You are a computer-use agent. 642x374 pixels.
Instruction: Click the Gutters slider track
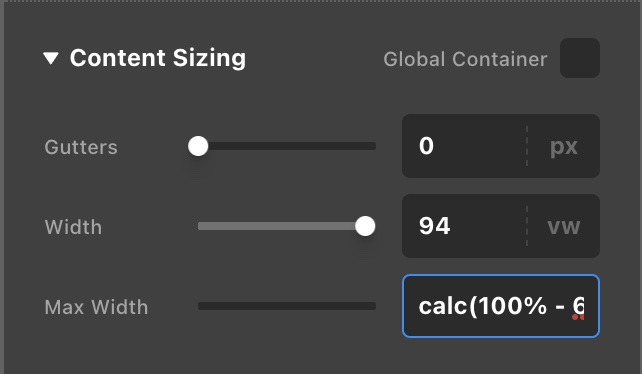pyautogui.click(x=287, y=146)
